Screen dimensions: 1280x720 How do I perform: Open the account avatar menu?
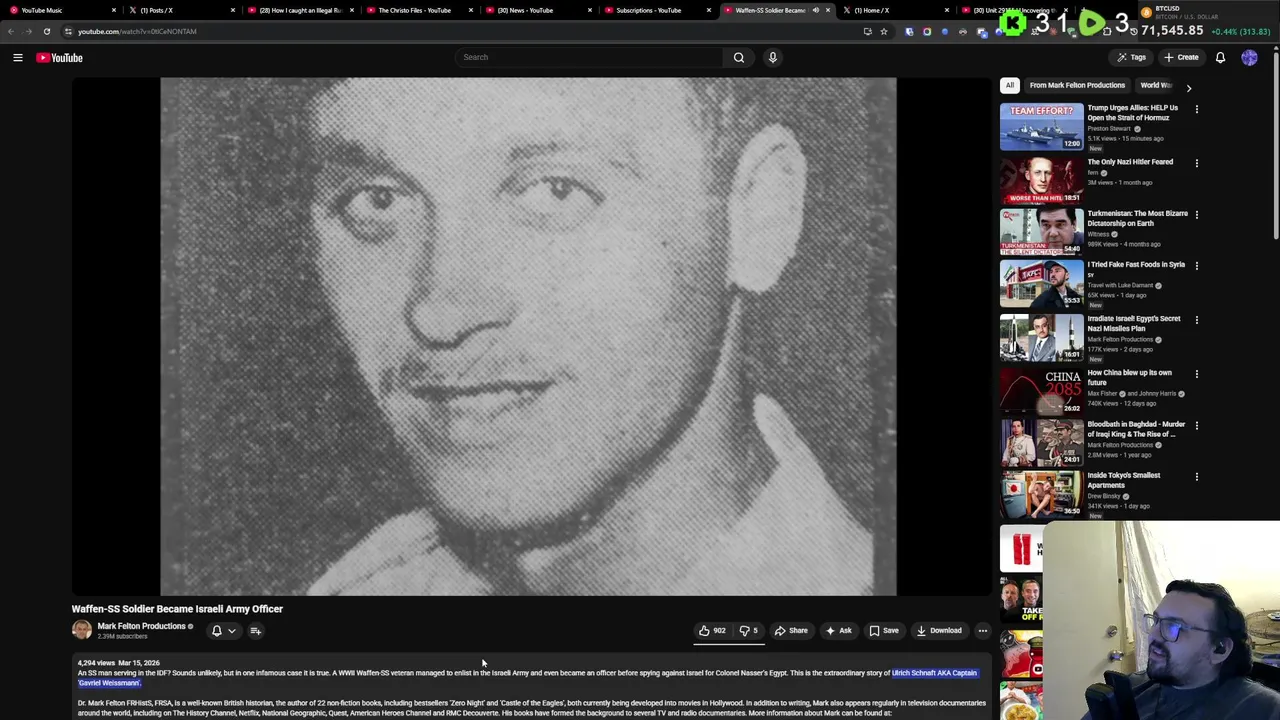click(1249, 57)
